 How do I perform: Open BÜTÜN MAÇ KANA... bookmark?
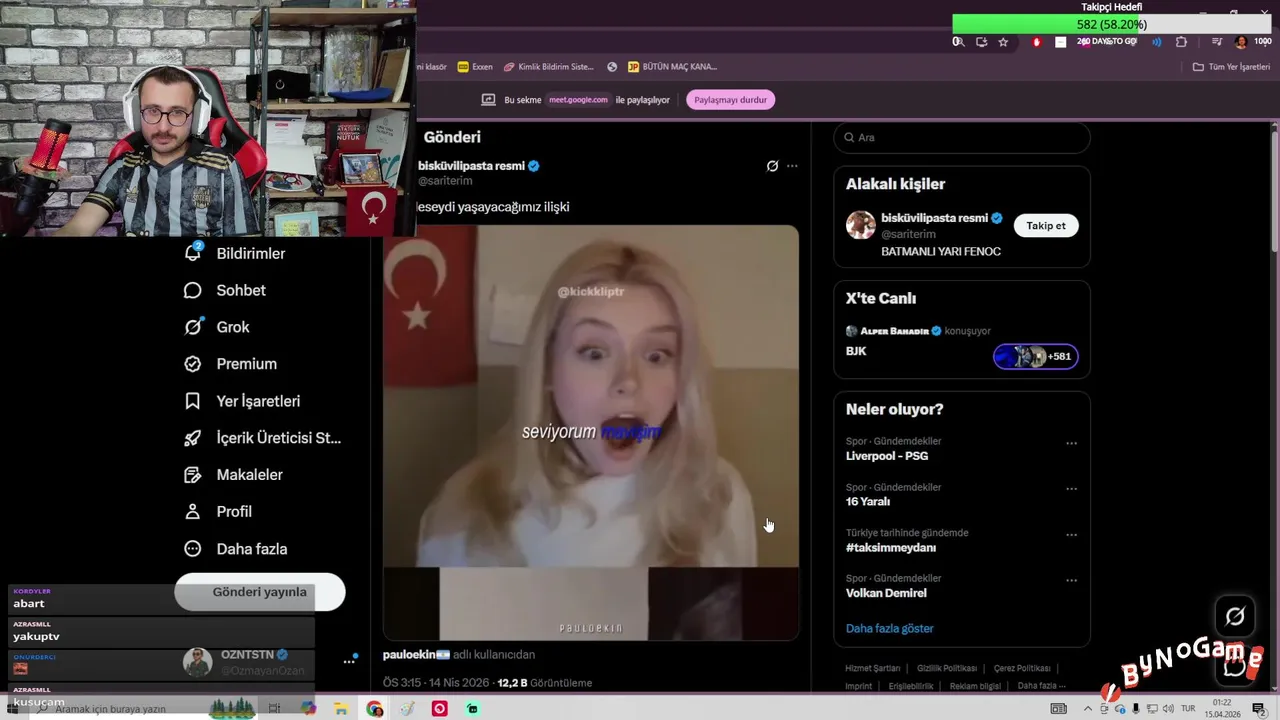click(x=672, y=67)
